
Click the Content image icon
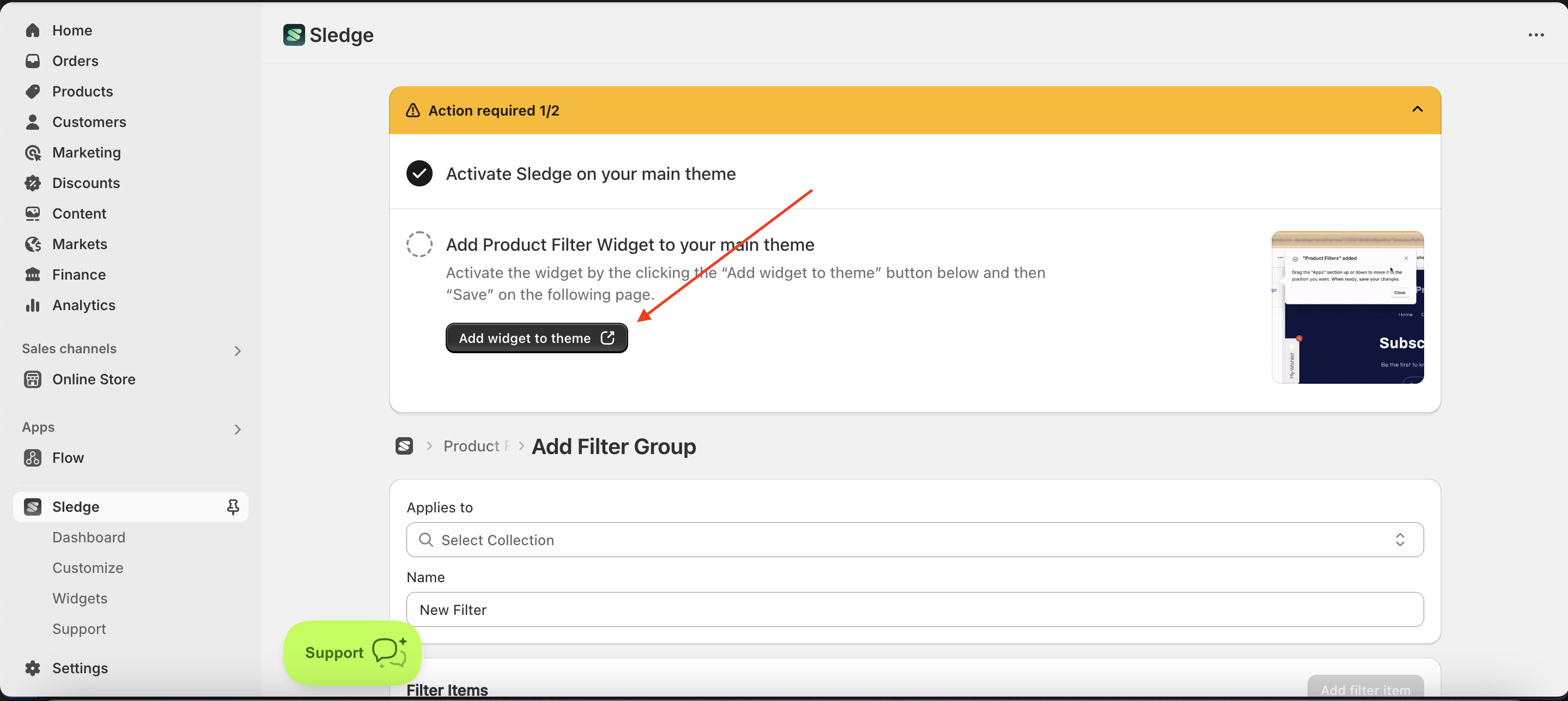point(33,213)
